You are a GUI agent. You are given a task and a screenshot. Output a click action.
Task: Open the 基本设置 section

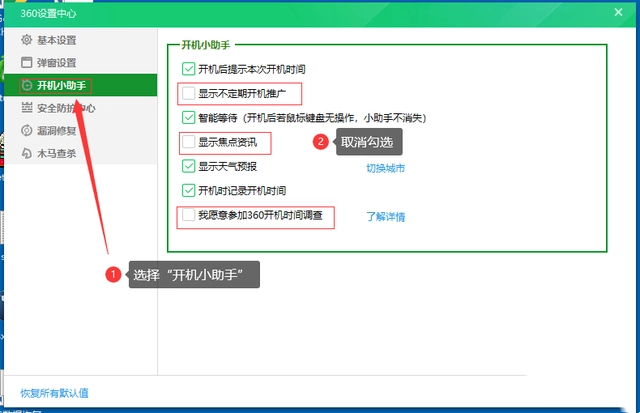pyautogui.click(x=80, y=40)
